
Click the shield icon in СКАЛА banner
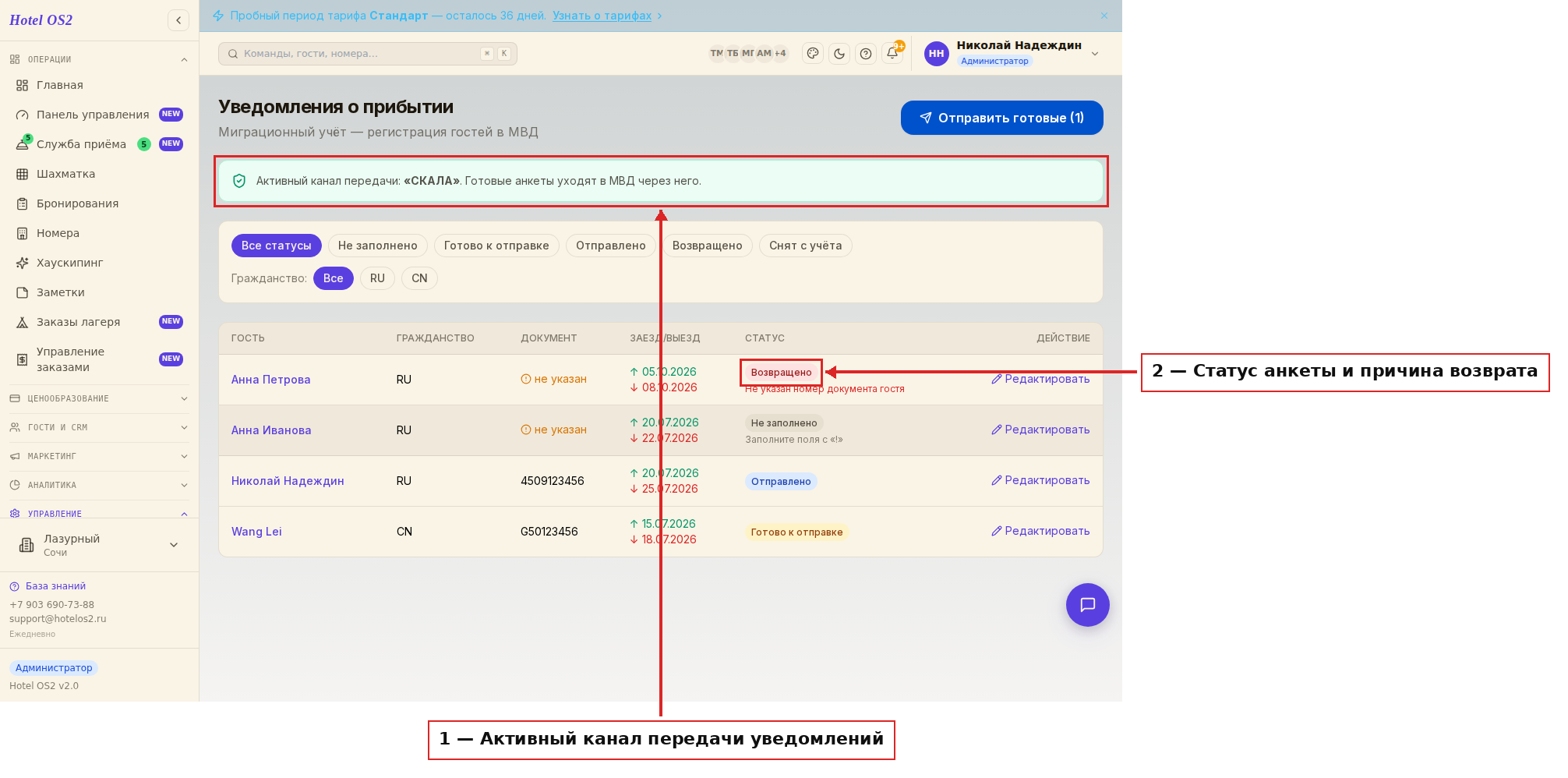point(239,181)
